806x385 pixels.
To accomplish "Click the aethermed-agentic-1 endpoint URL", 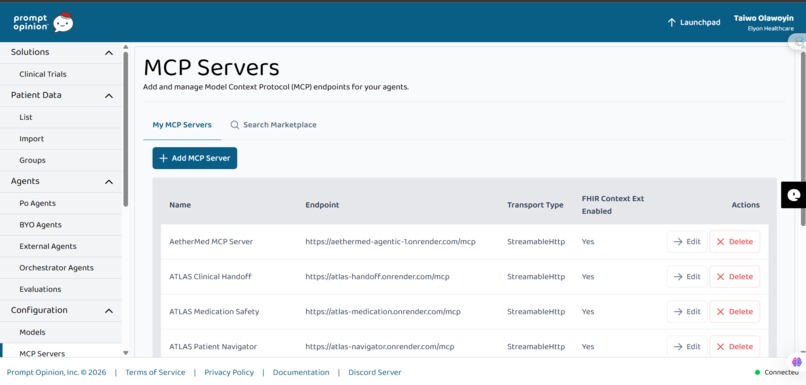I will coord(390,242).
